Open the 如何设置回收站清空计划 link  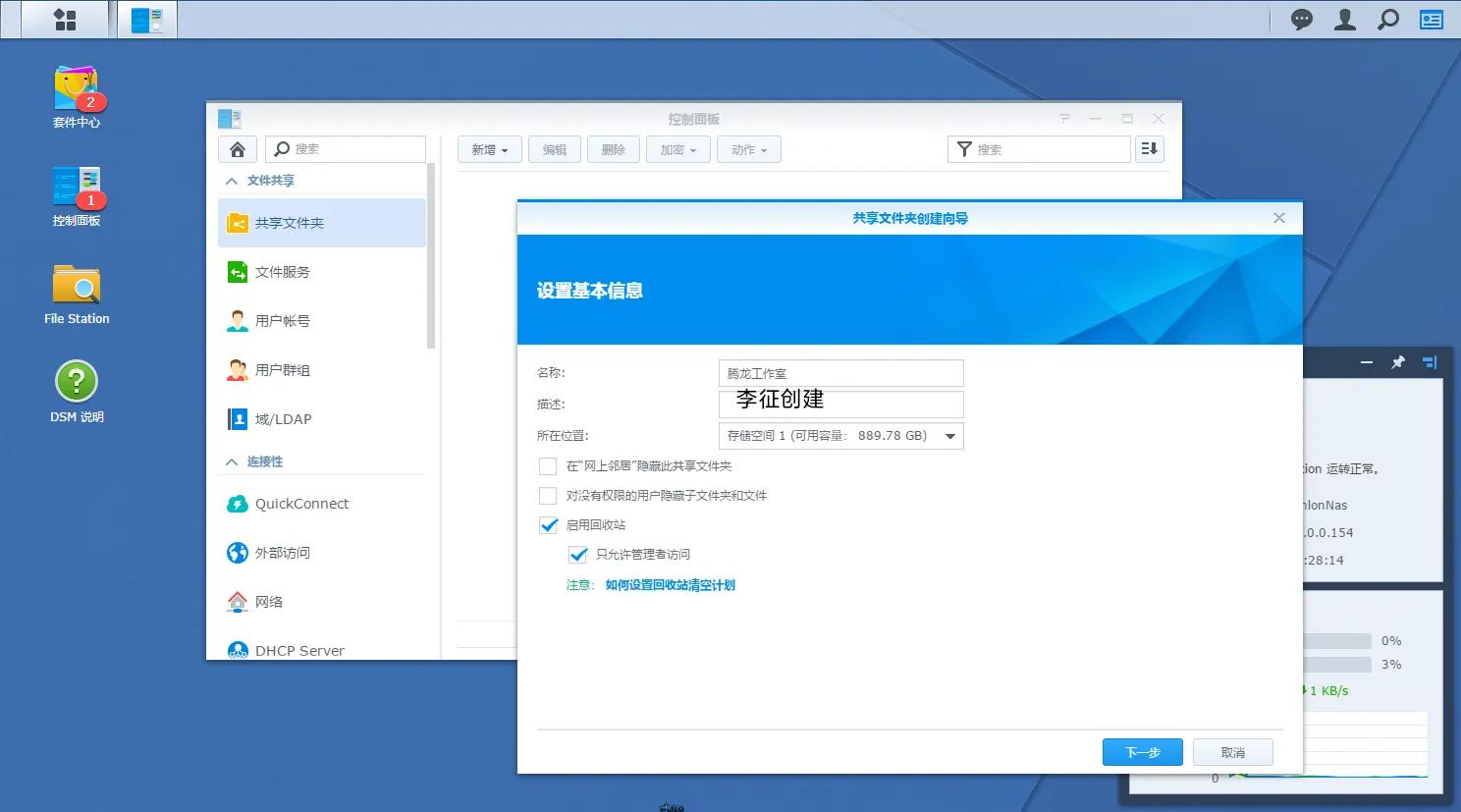670,584
